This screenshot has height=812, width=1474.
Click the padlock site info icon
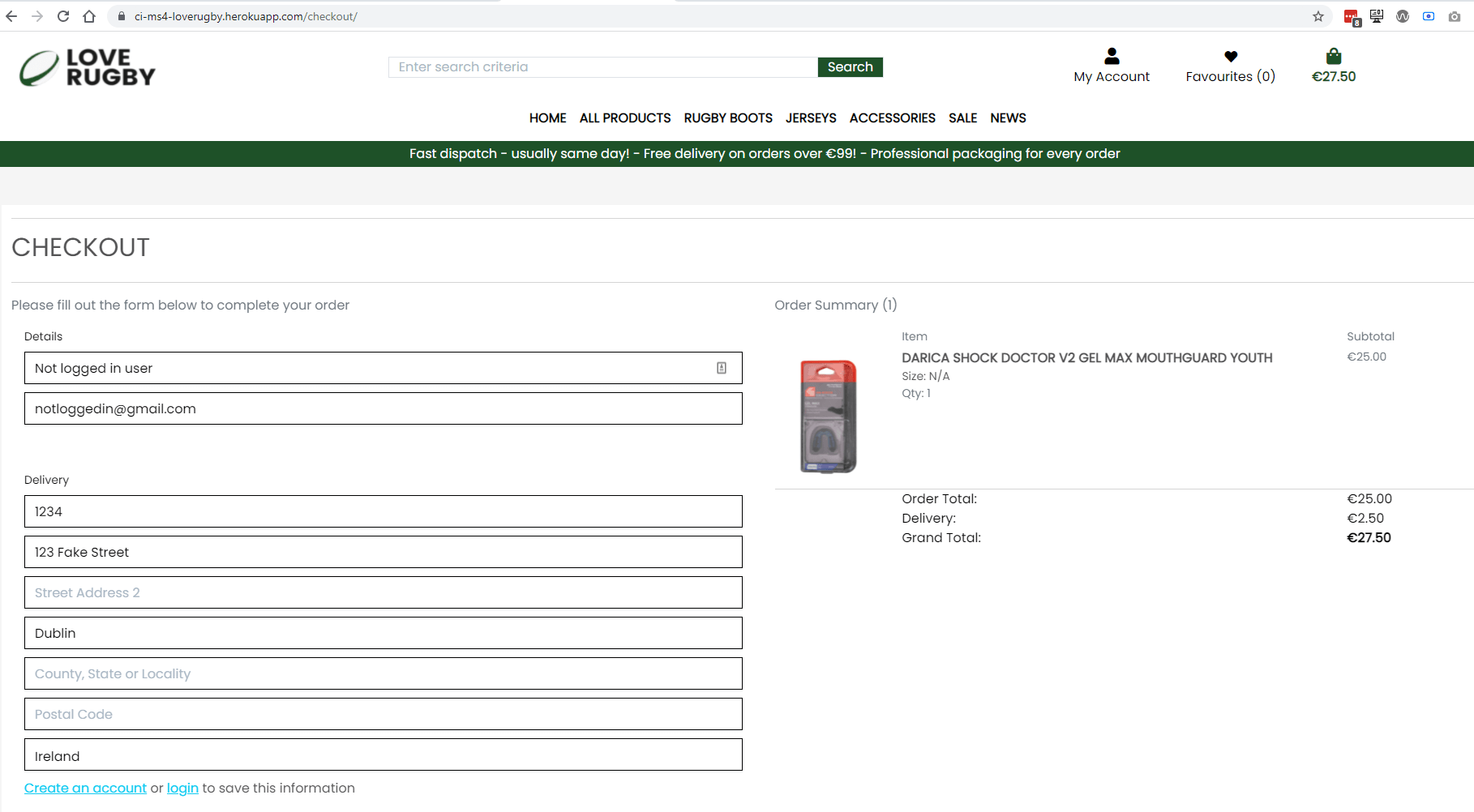click(122, 16)
